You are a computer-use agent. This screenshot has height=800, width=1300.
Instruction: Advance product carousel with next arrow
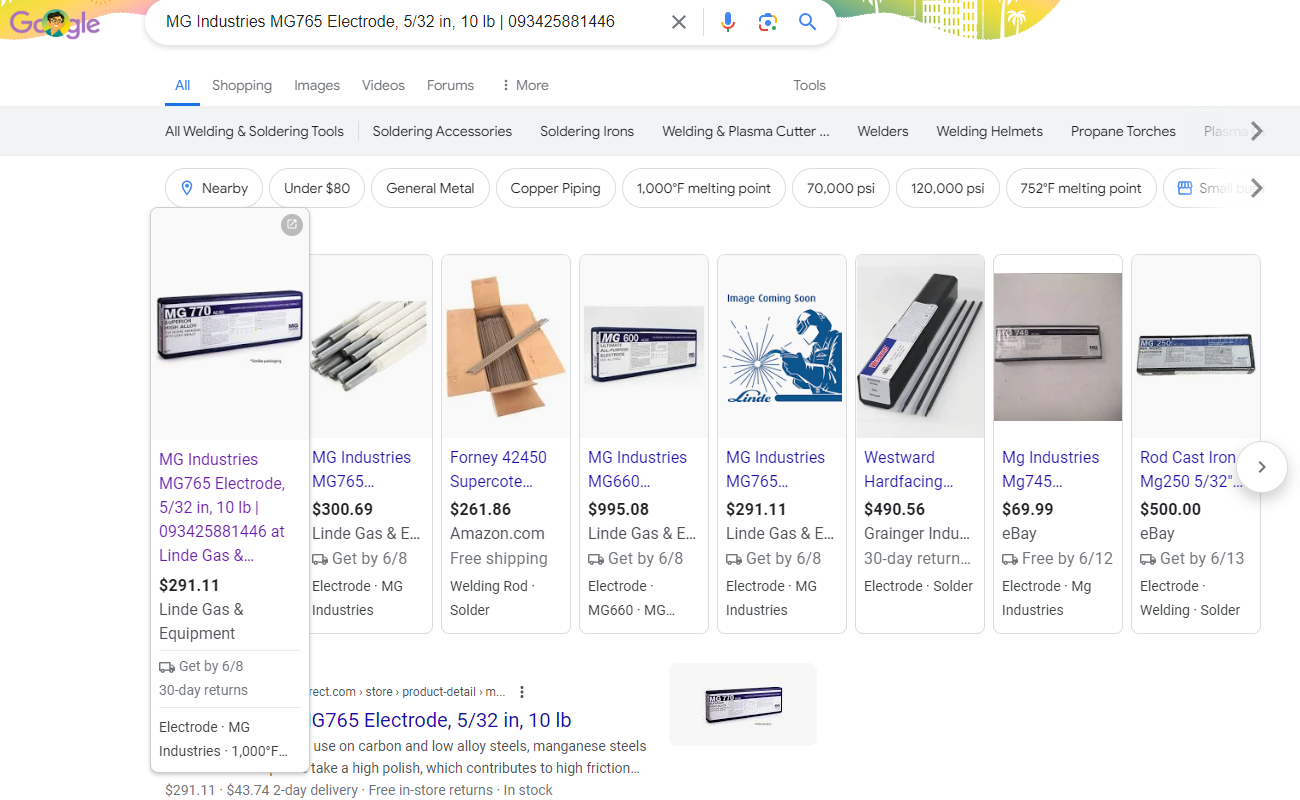[1262, 467]
